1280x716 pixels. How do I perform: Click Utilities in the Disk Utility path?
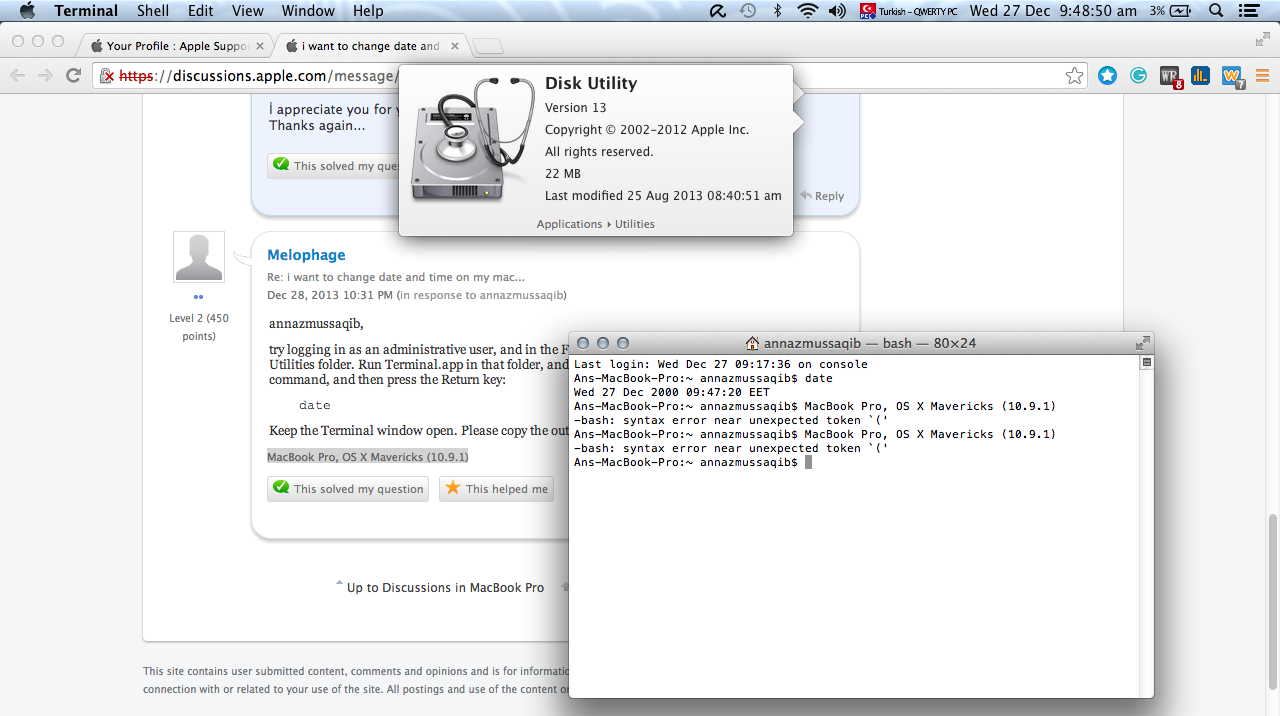[x=635, y=224]
